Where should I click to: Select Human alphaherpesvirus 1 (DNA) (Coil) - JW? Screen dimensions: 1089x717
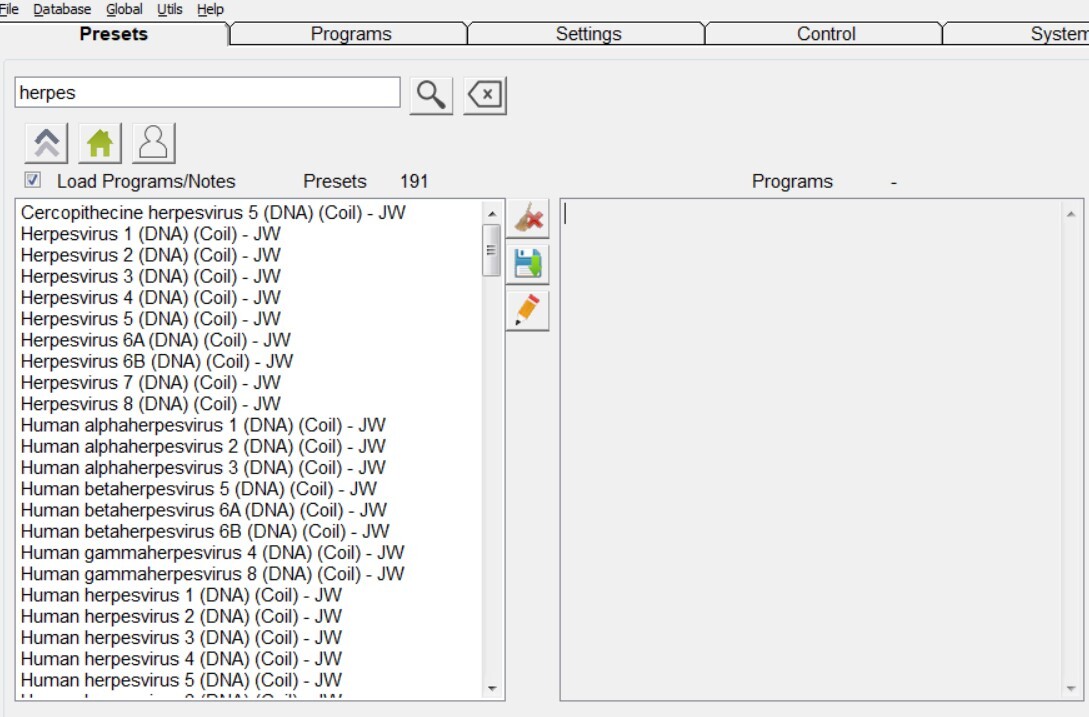(203, 425)
